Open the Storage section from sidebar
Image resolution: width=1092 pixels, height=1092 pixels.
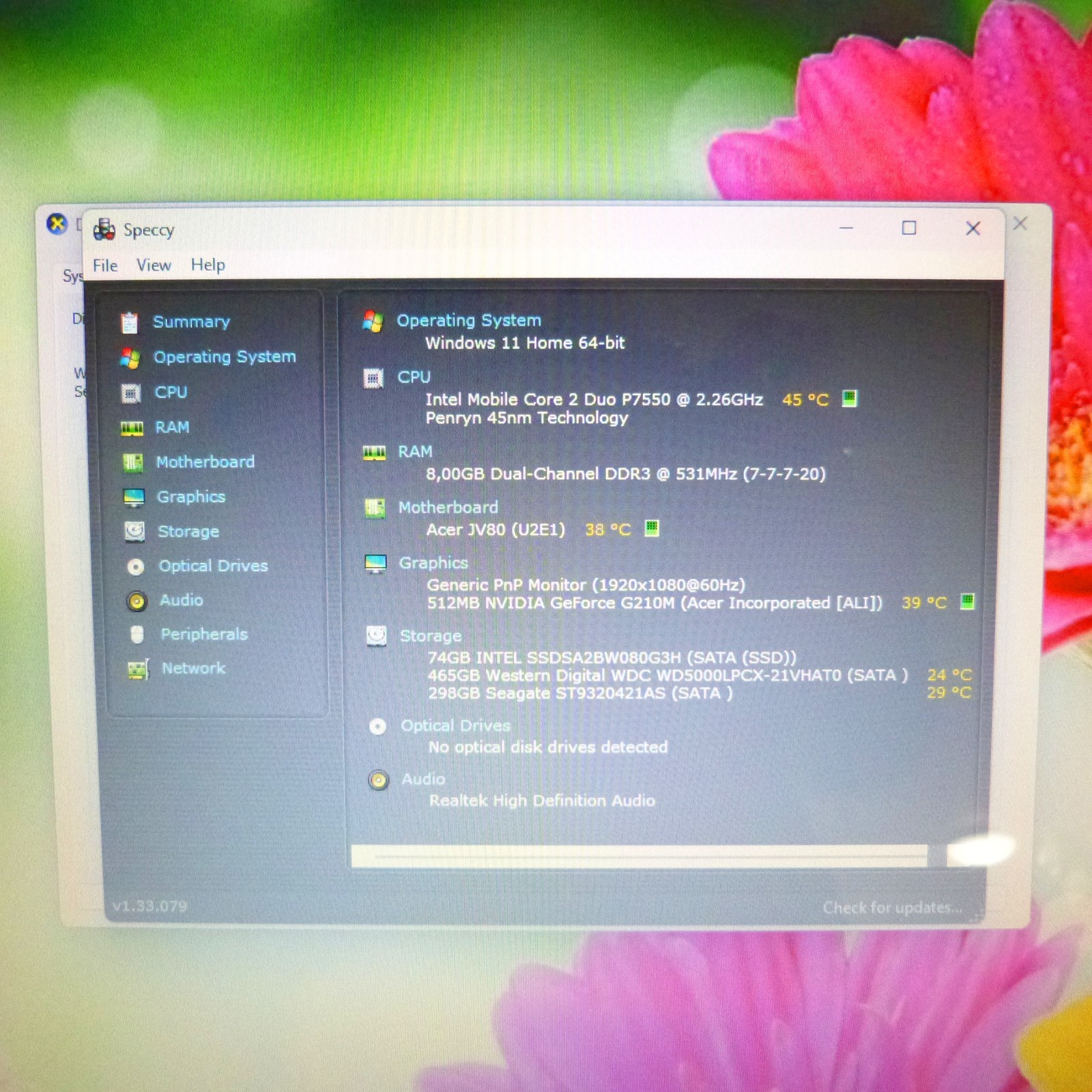point(188,532)
